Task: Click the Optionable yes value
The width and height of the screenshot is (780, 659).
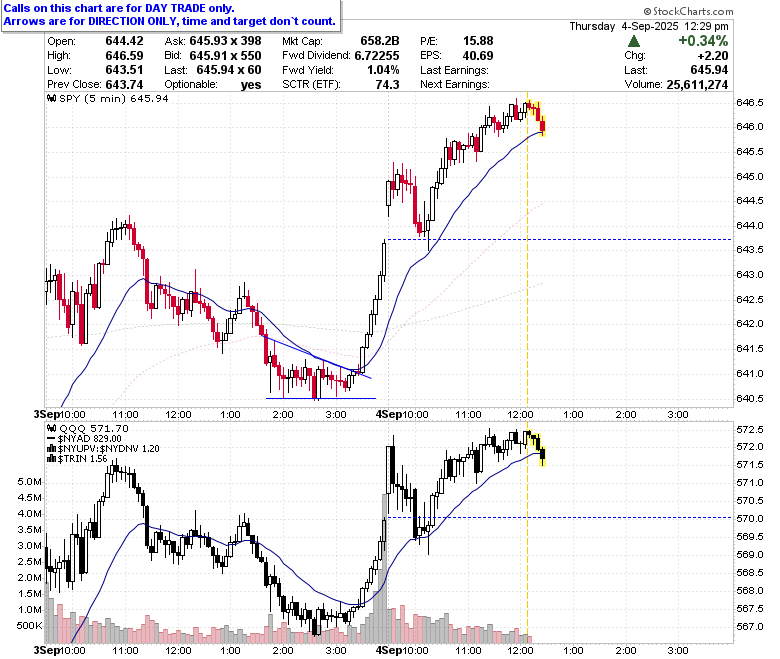Action: (251, 85)
